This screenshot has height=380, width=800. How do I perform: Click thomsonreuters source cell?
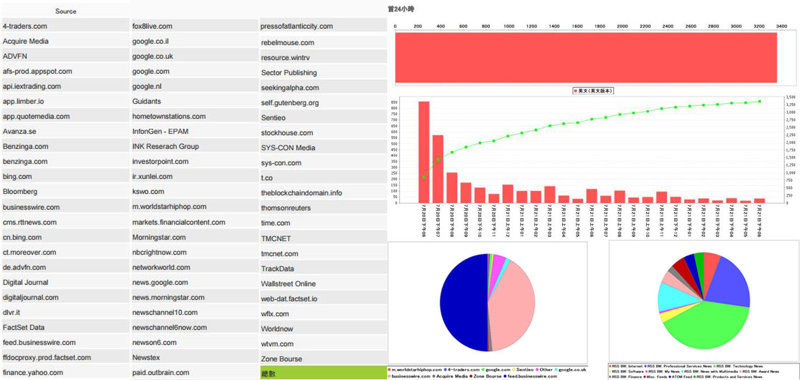pyautogui.click(x=323, y=208)
